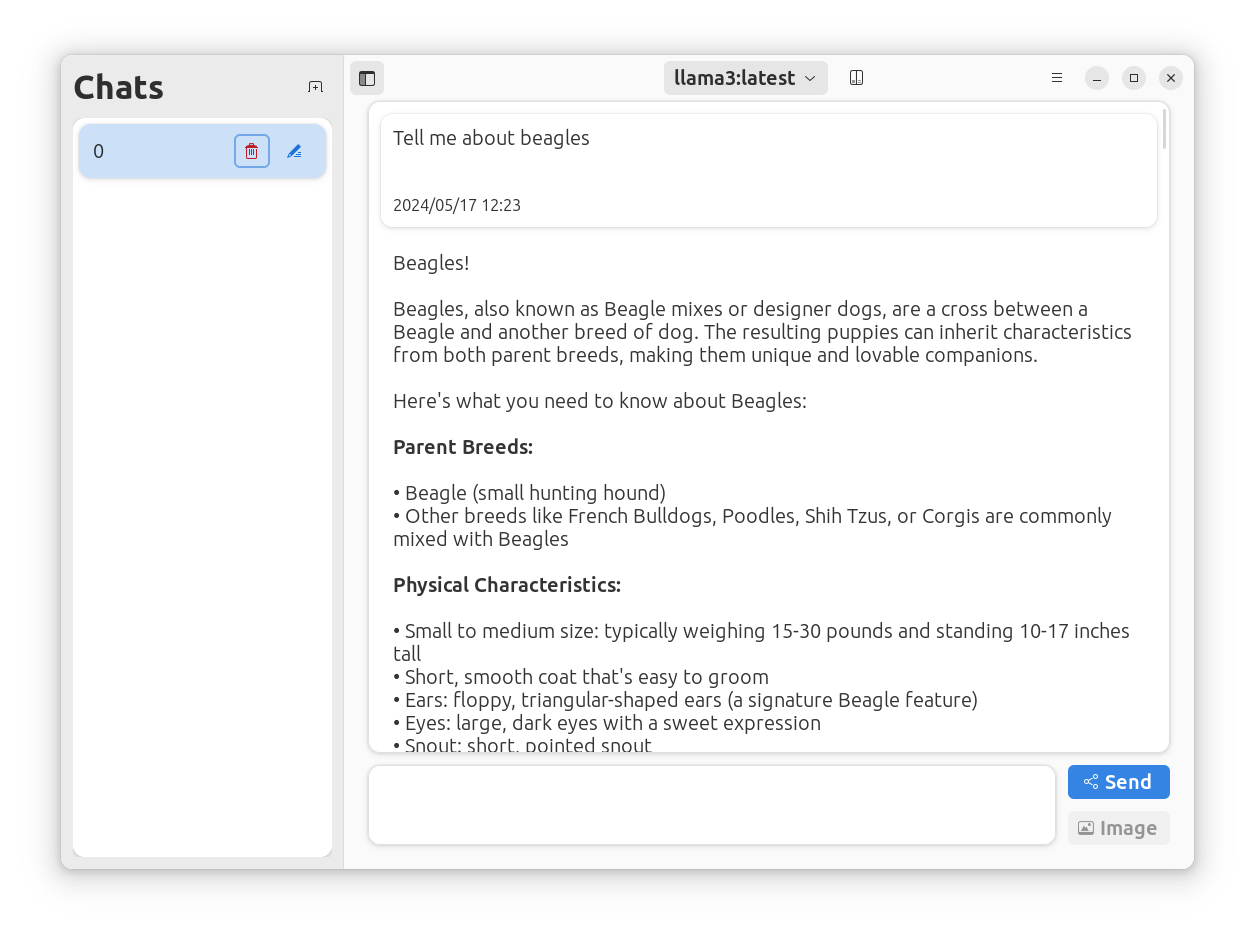Open the llama3:latest model dropdown
The height and width of the screenshot is (936, 1255).
pyautogui.click(x=735, y=78)
